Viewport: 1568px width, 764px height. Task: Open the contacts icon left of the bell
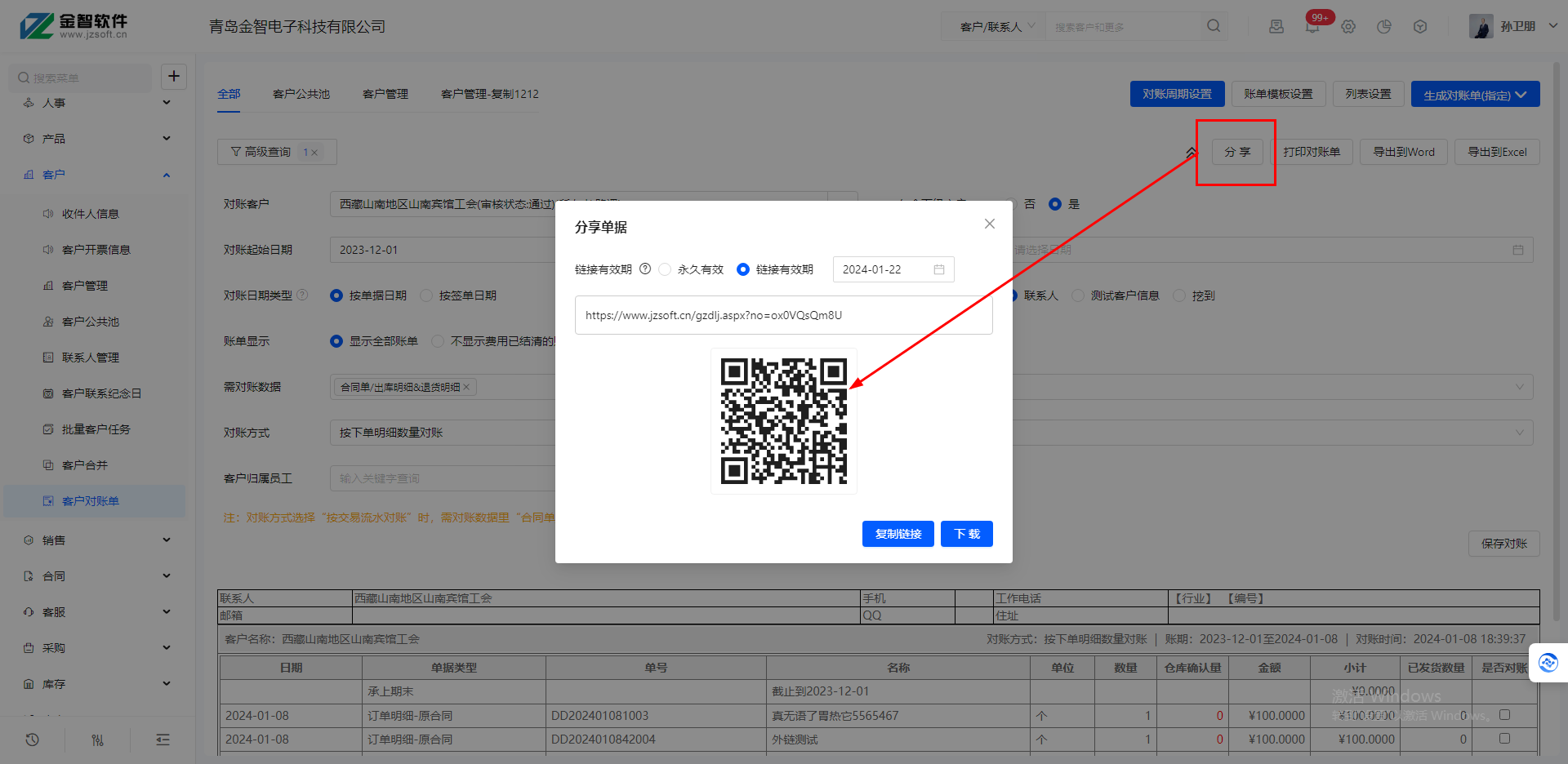pos(1276,26)
